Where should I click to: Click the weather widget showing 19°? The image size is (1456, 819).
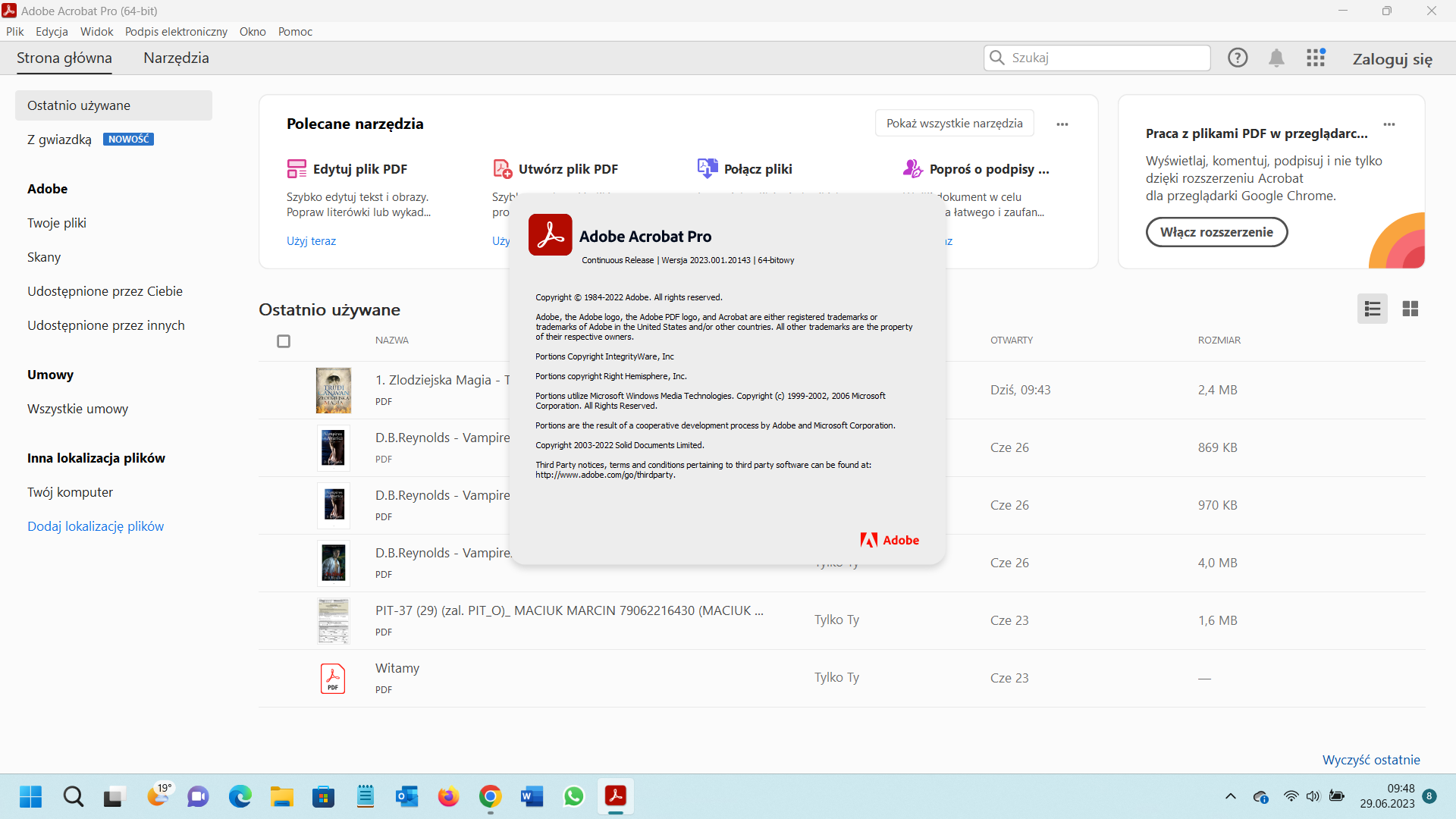pos(159,796)
